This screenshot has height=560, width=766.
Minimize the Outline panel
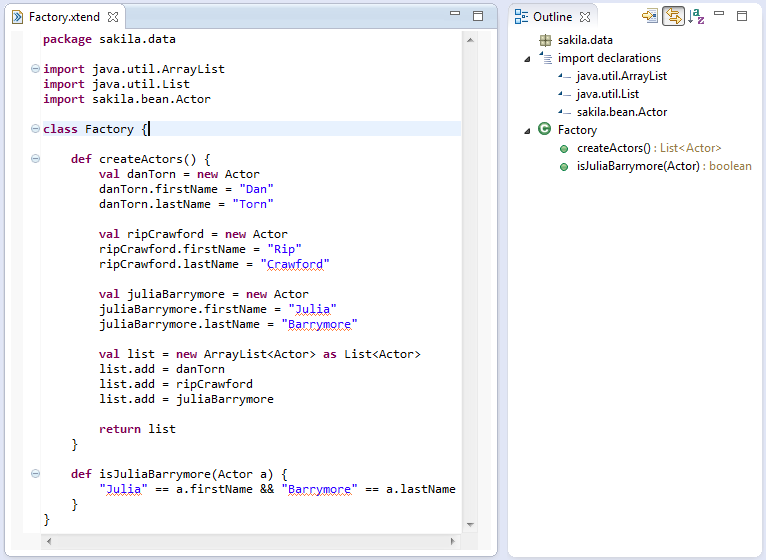(719, 15)
